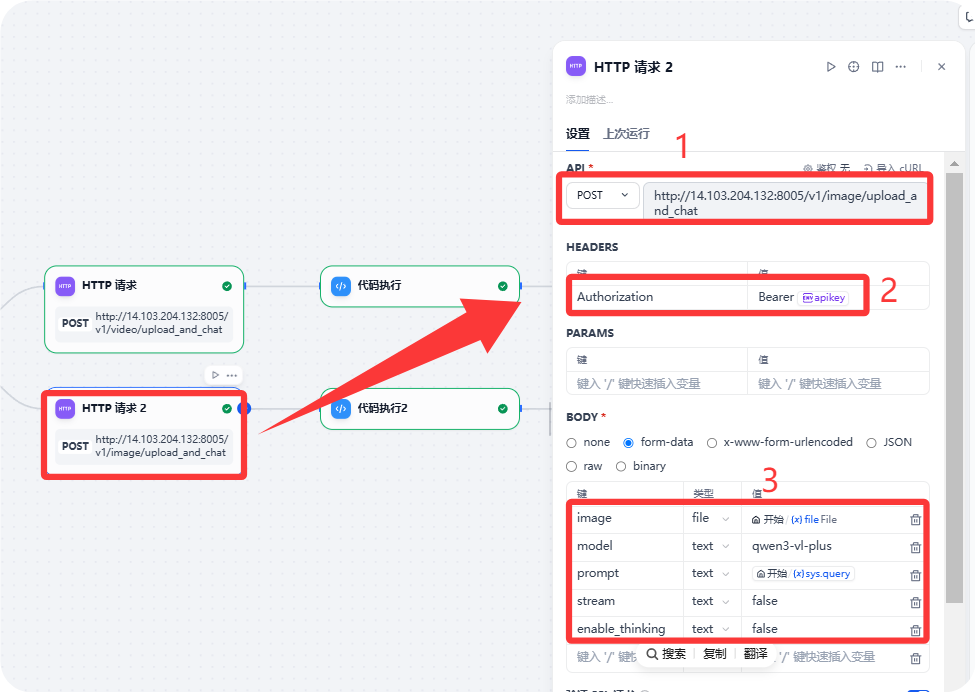Click the stream row false value
The image size is (975, 692).
(x=764, y=601)
